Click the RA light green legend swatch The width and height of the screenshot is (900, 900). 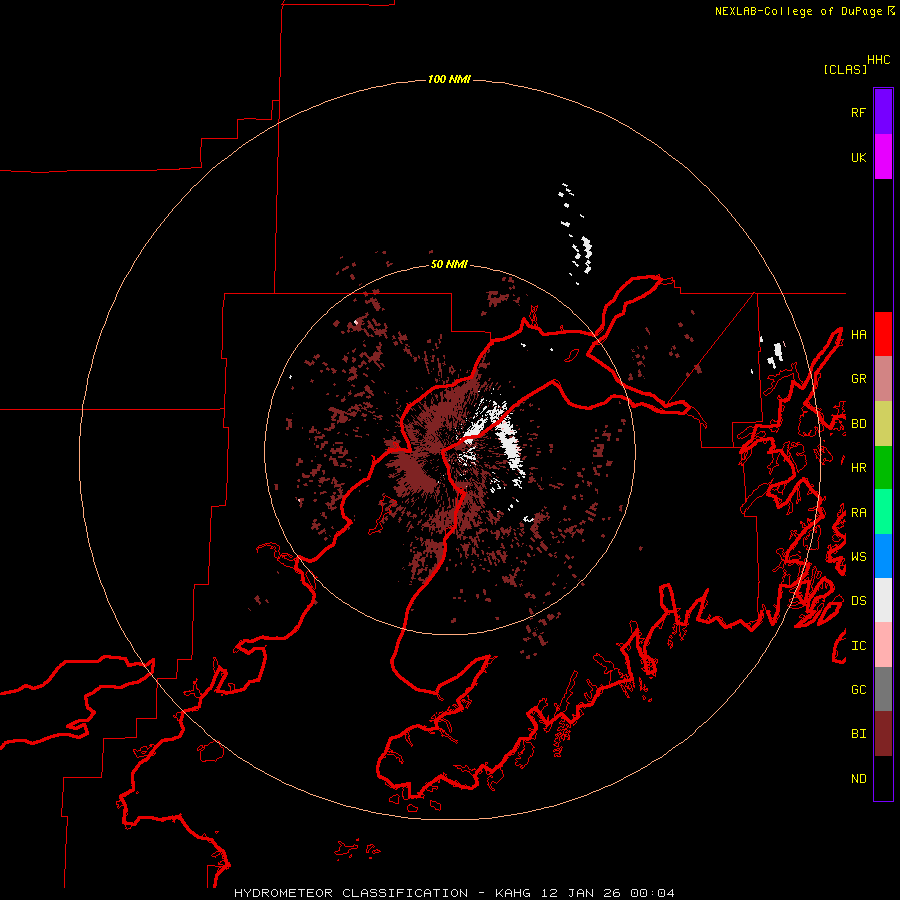(883, 512)
